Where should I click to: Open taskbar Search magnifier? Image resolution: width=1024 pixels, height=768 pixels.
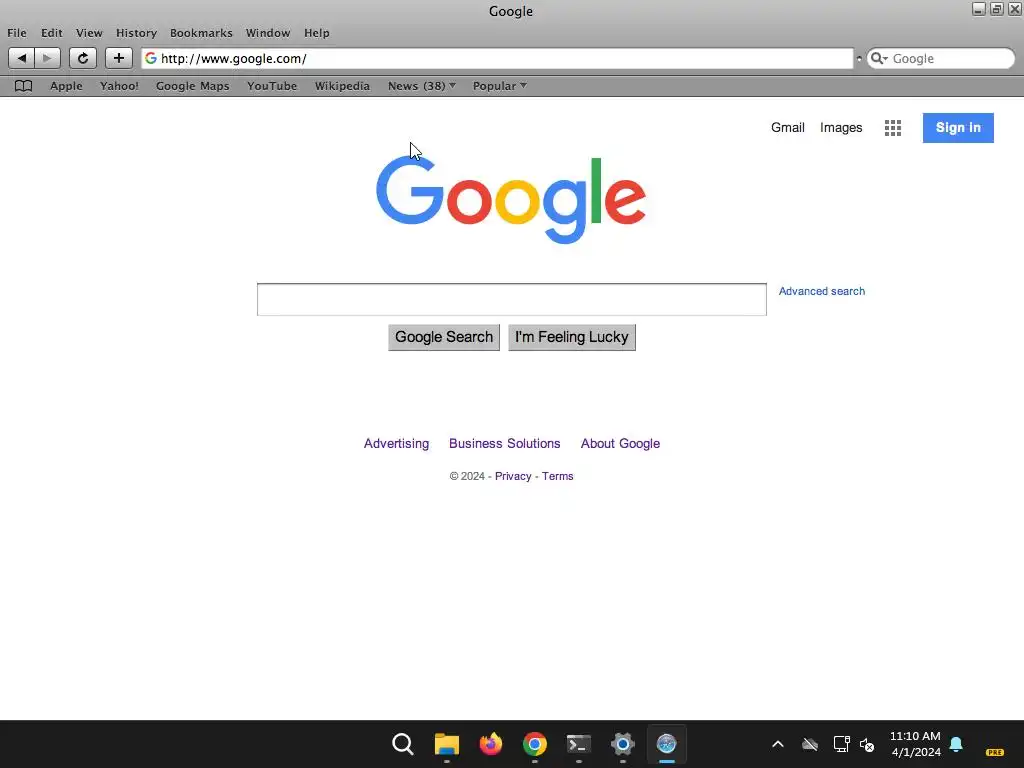[x=403, y=744]
